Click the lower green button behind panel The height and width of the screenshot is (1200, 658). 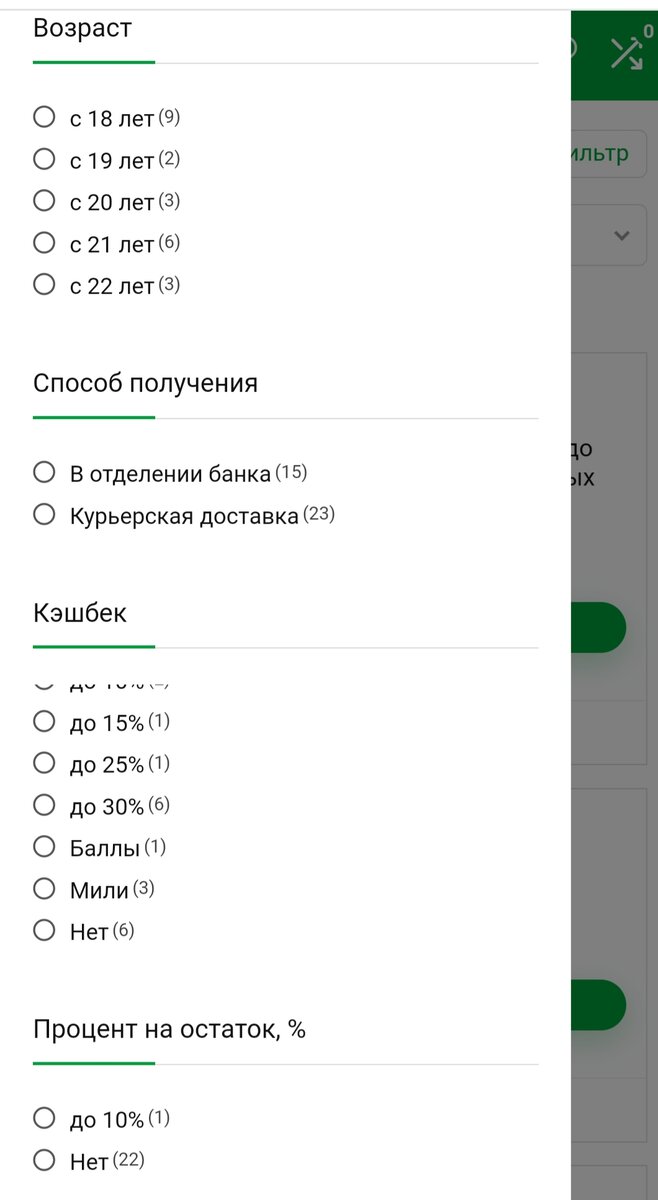[x=598, y=1005]
